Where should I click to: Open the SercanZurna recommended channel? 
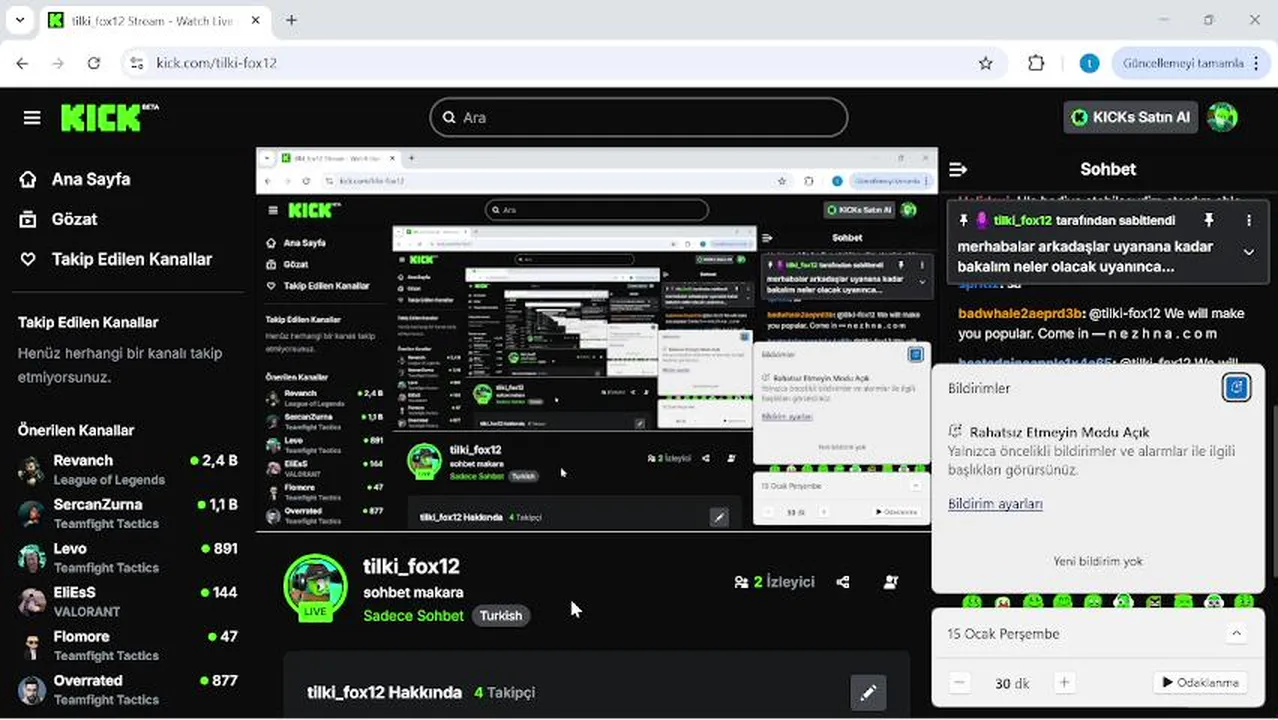[128, 514]
